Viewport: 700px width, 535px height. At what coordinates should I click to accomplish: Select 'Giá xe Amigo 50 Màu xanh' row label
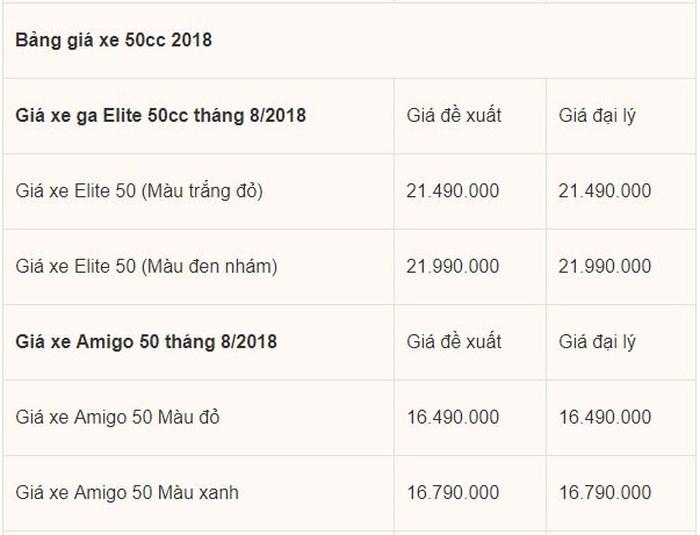[127, 493]
